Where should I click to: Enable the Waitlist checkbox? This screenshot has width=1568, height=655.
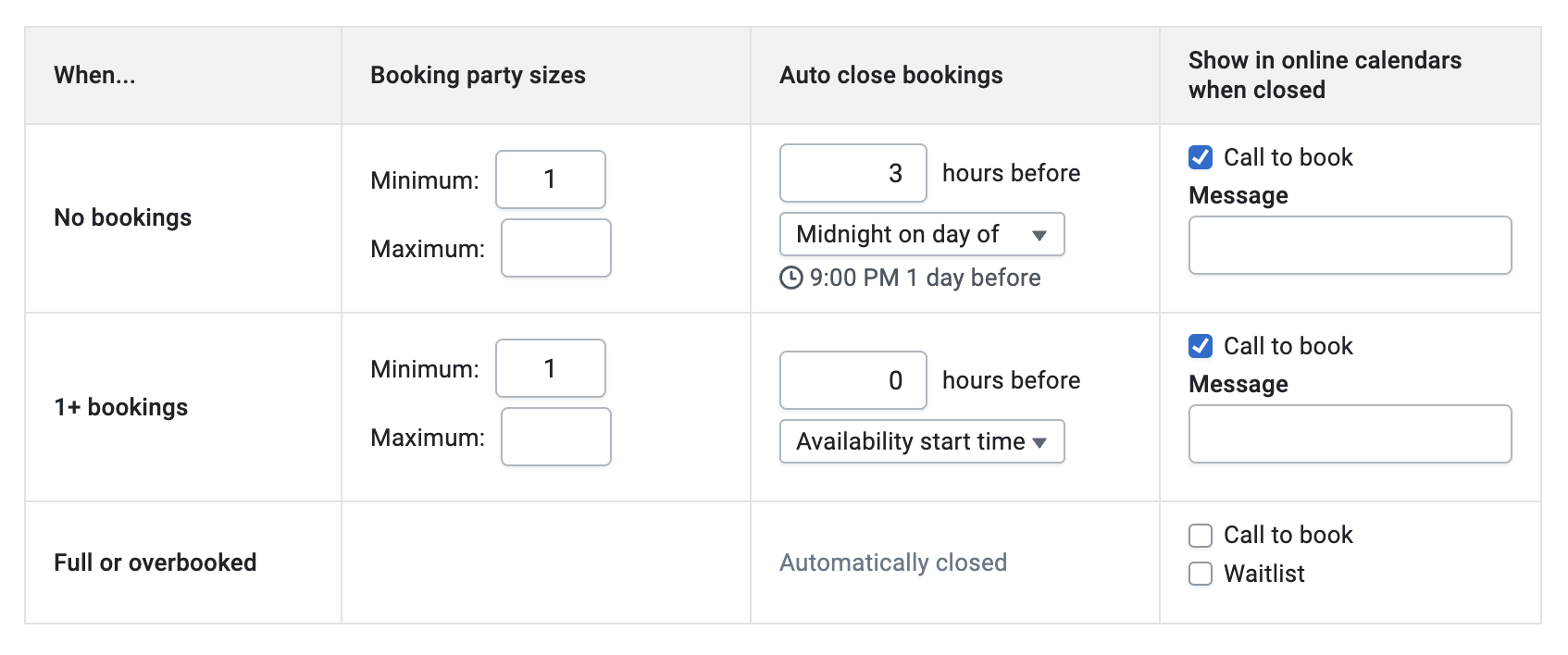1201,574
